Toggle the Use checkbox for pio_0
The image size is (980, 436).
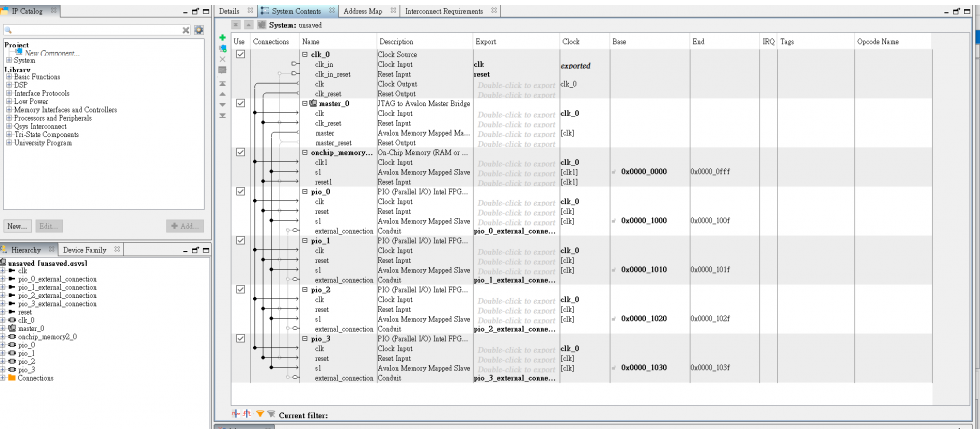pos(239,191)
